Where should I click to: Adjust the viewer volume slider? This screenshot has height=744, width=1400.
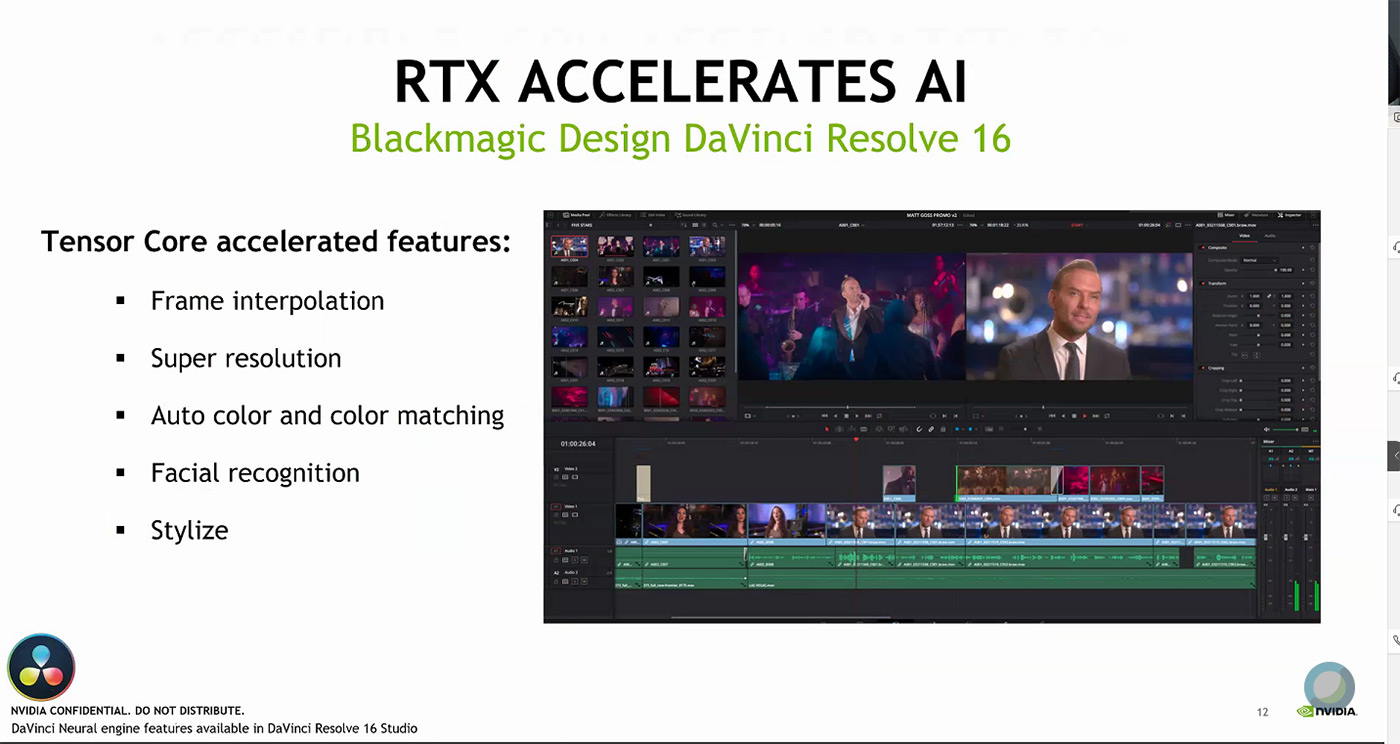1286,429
